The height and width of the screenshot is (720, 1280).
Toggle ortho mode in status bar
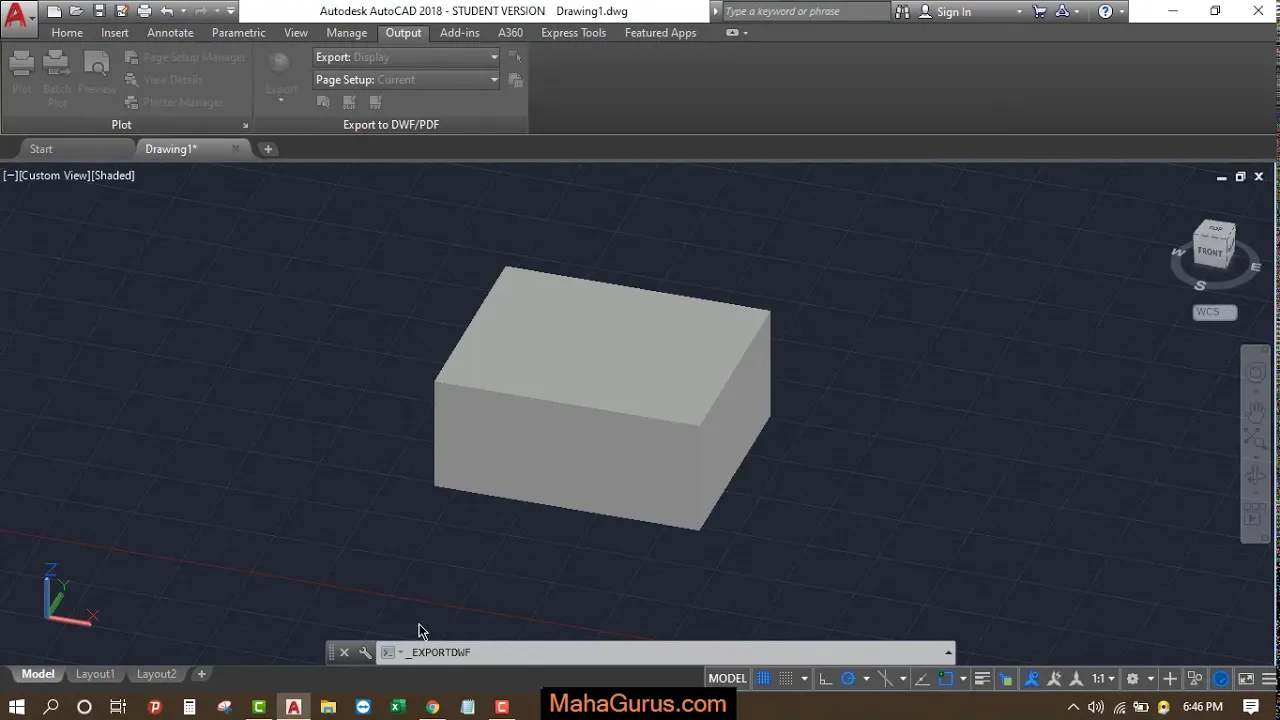pos(825,678)
